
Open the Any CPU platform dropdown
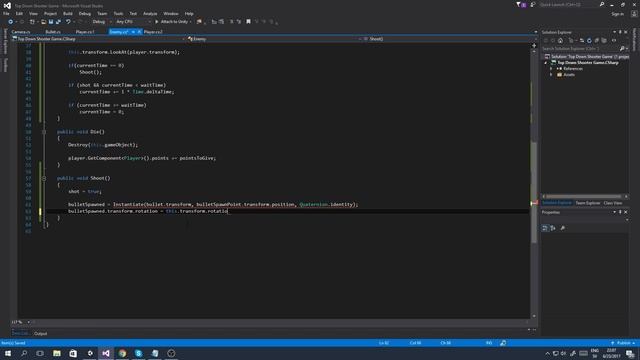pos(133,22)
